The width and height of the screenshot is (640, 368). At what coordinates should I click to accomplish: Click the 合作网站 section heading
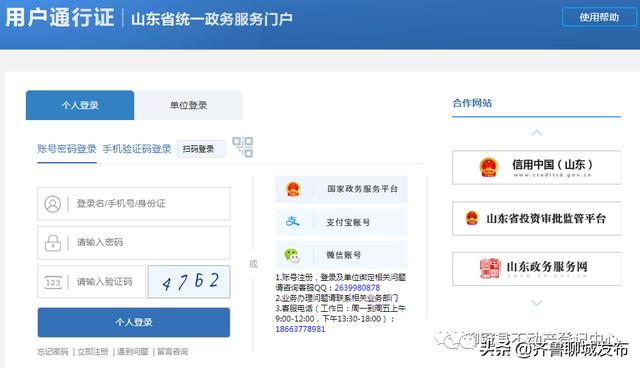(472, 103)
